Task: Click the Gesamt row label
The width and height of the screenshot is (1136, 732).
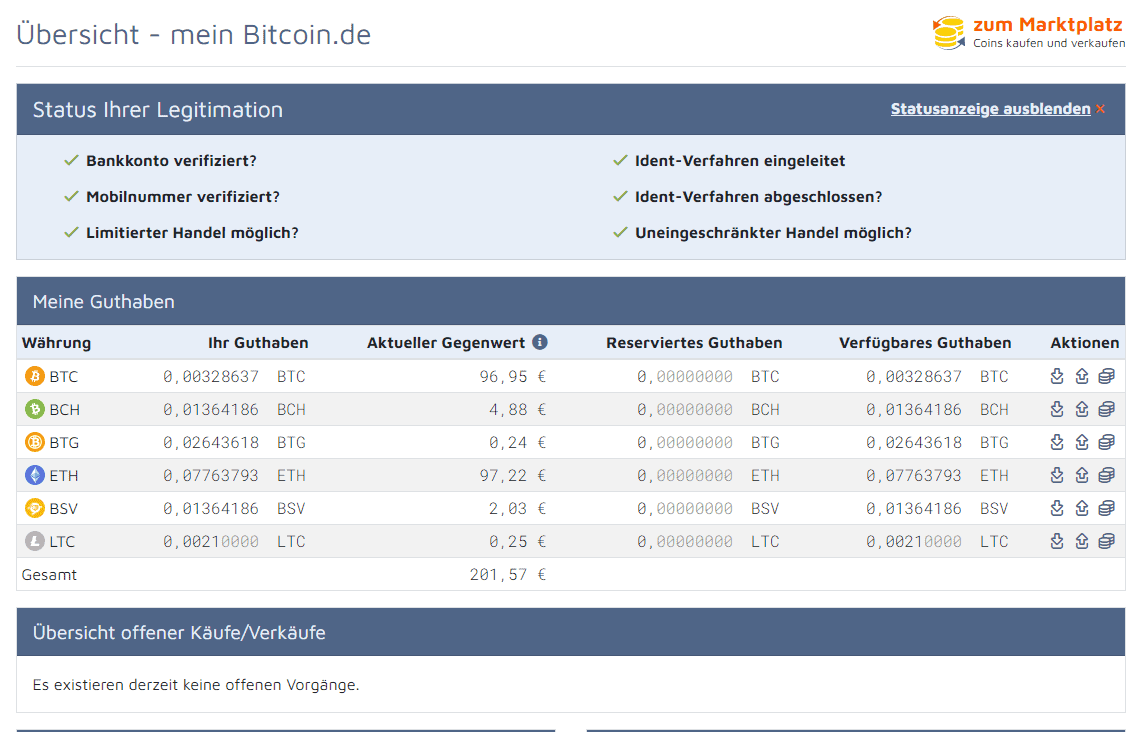Action: (49, 575)
